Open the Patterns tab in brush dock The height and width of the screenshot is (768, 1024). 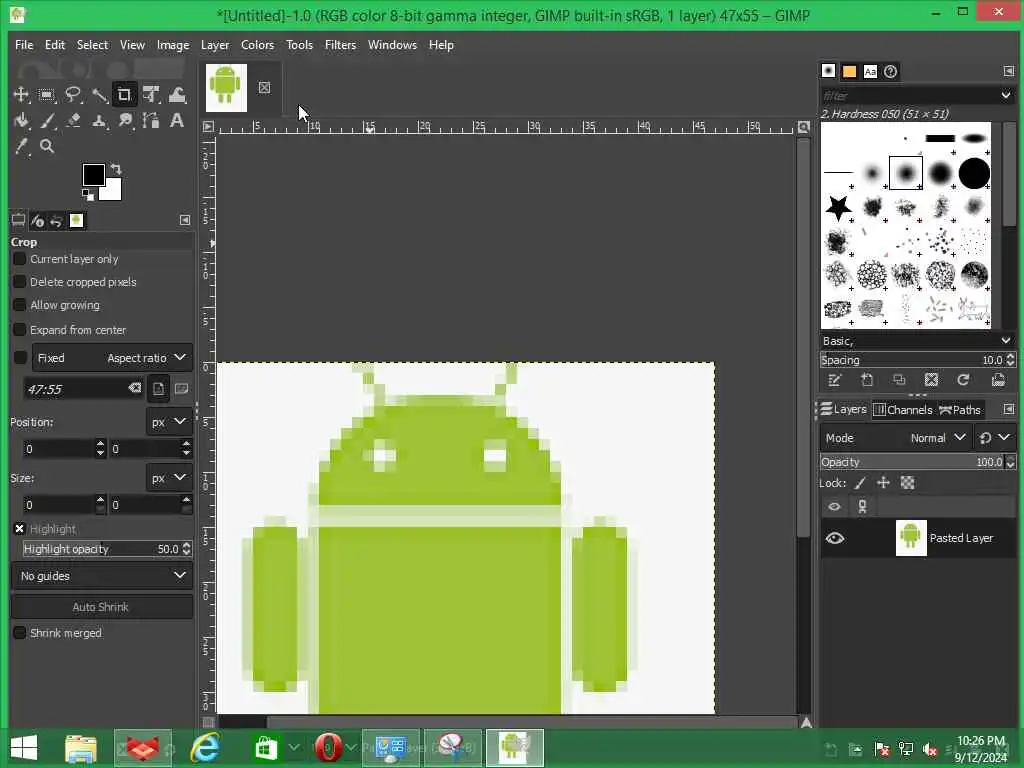(849, 72)
